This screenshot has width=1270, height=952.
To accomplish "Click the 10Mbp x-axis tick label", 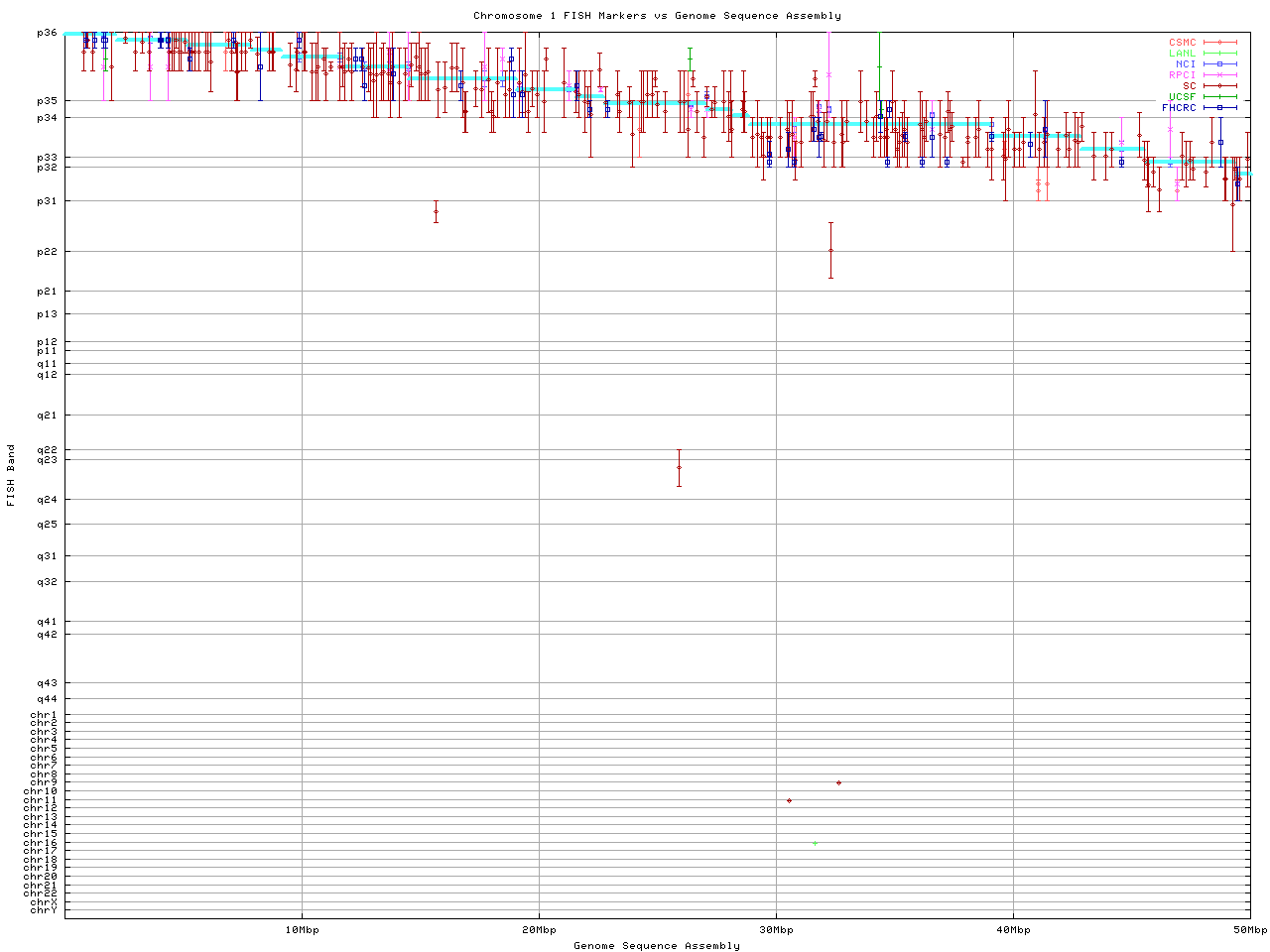I will 302,930.
